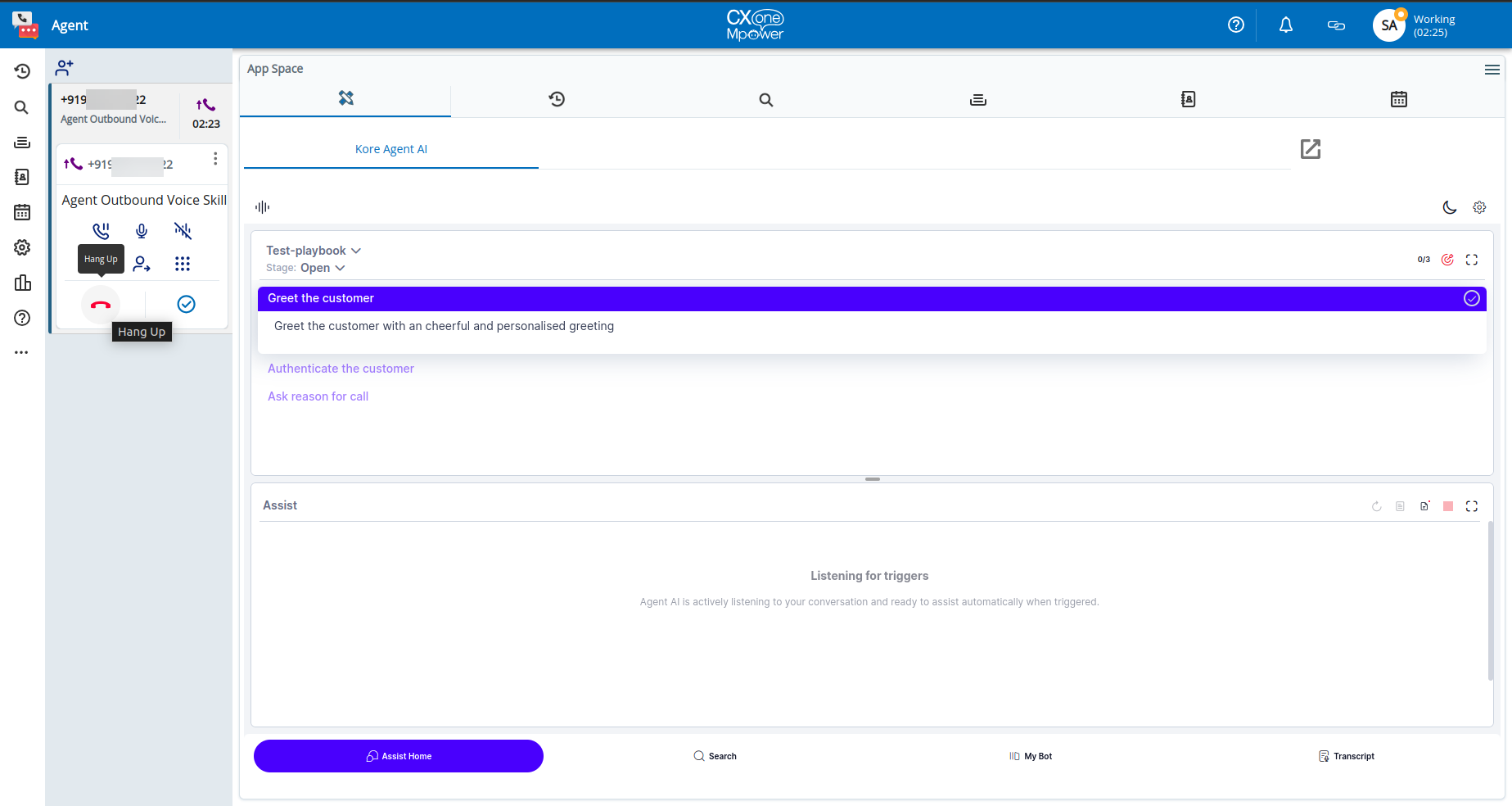Click the red stop square in Assist

click(1448, 506)
